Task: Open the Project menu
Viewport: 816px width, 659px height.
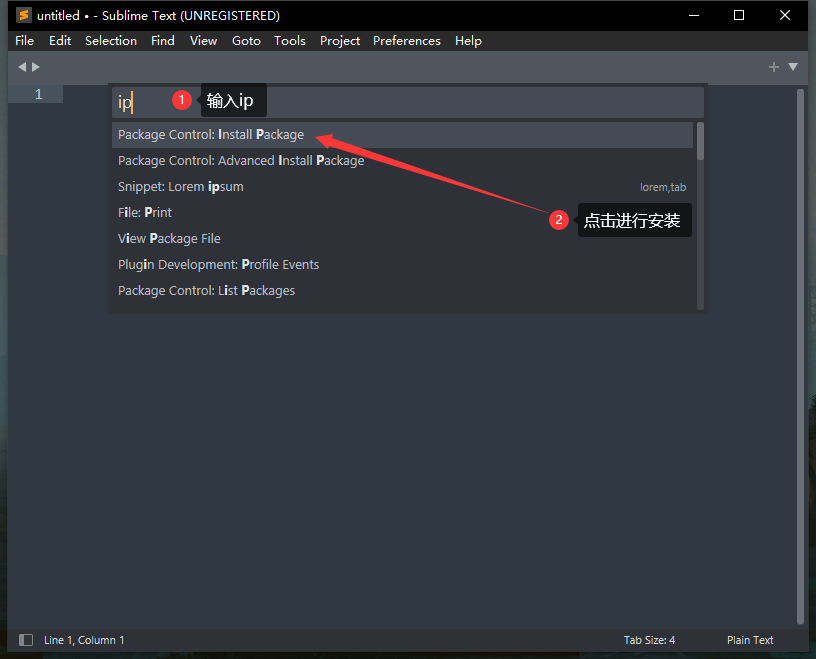Action: (x=340, y=41)
